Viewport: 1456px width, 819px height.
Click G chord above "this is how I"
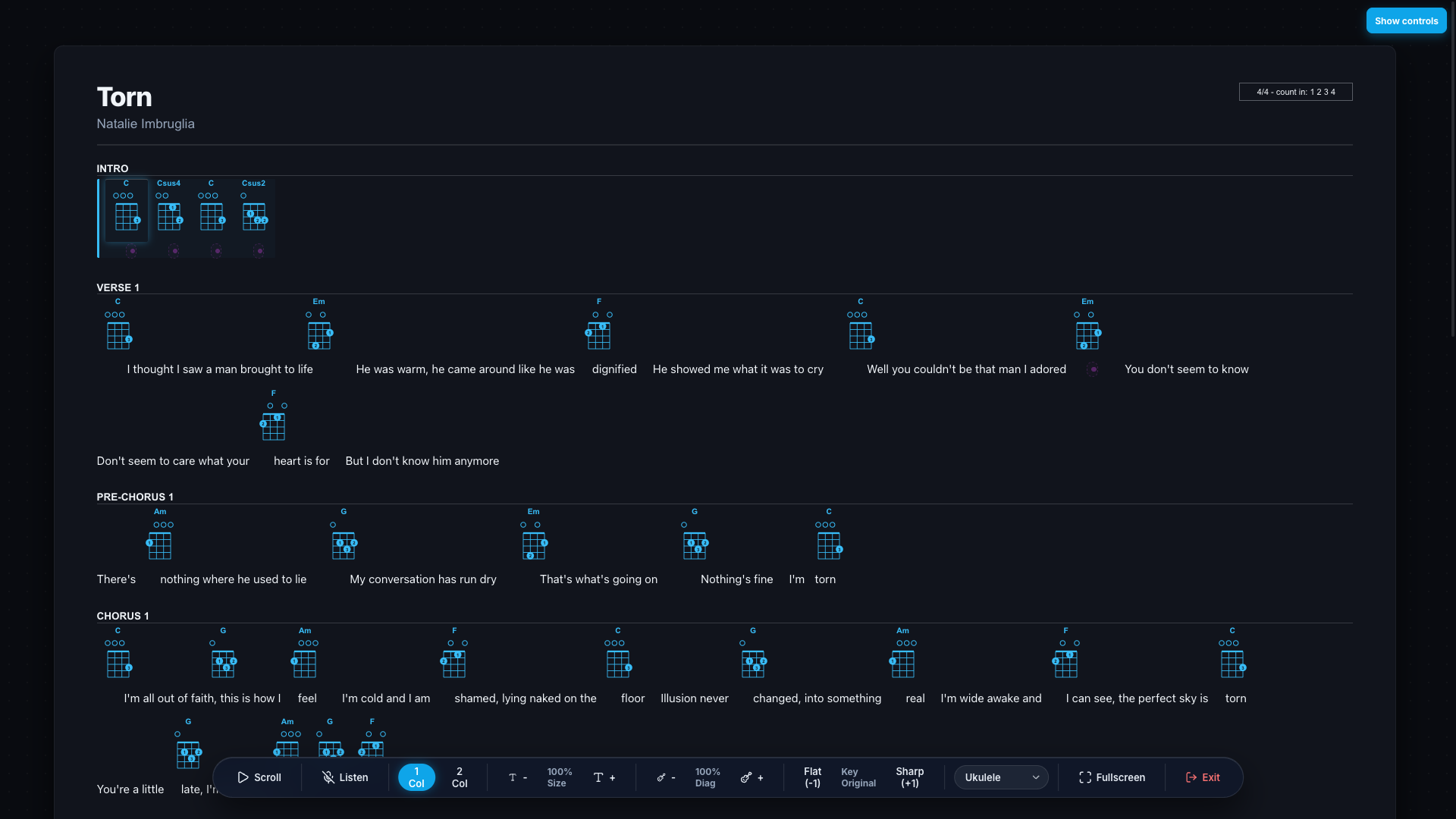[223, 654]
